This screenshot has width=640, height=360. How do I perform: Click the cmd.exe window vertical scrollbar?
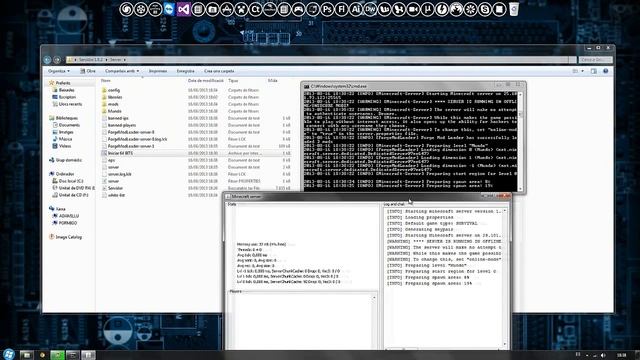coord(520,141)
